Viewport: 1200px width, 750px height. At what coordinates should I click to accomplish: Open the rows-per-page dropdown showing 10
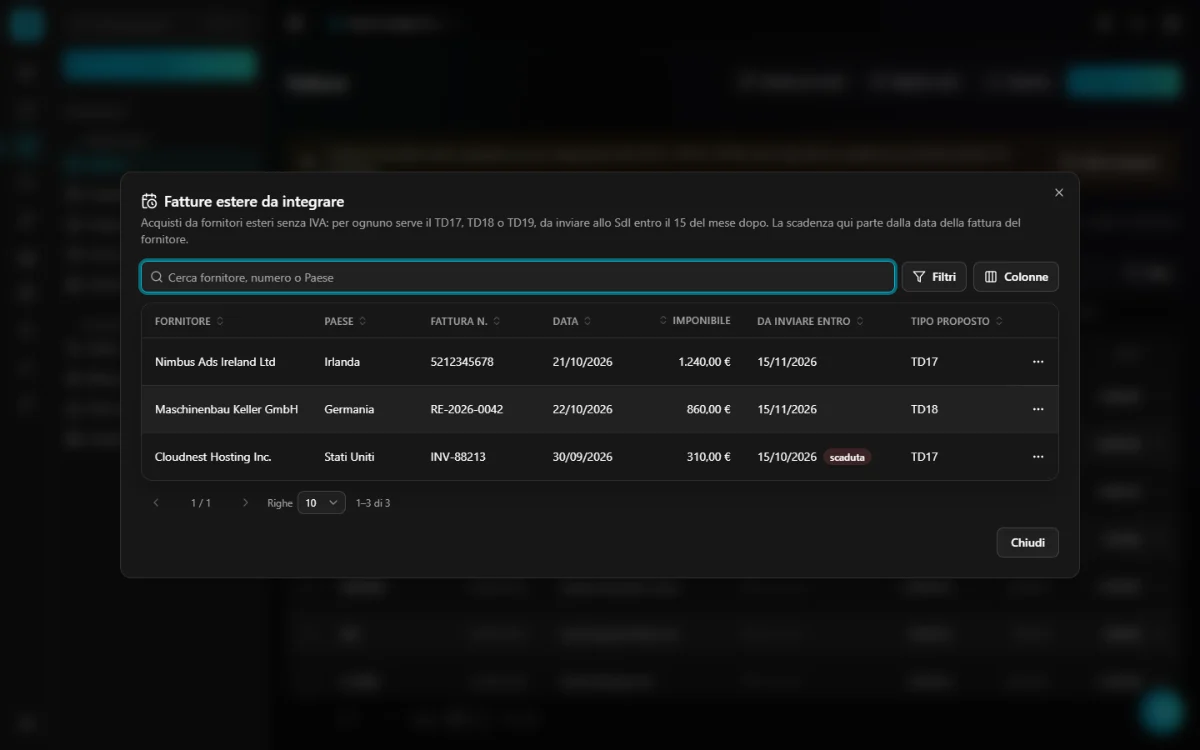(321, 503)
